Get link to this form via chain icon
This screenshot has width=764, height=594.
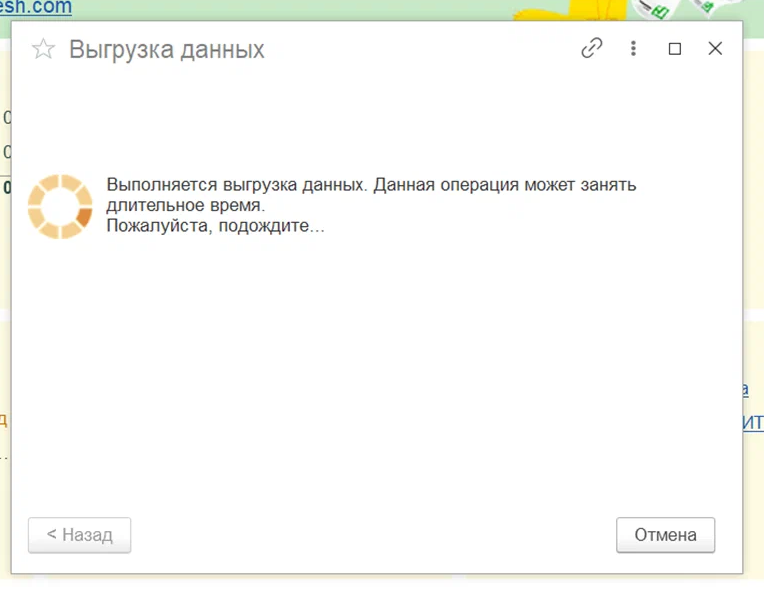click(x=592, y=48)
